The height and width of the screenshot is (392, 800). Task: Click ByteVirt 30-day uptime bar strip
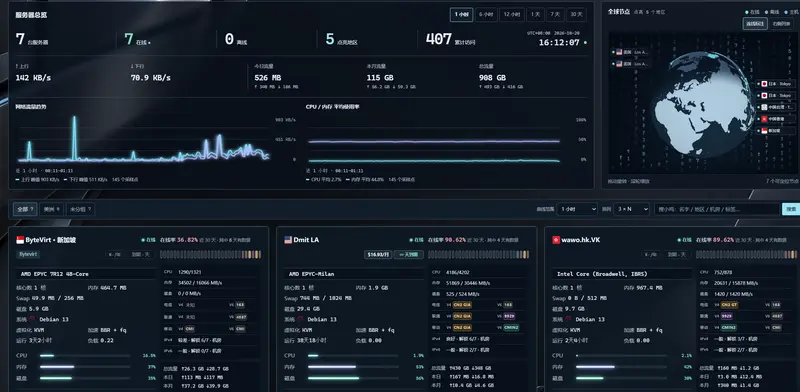click(211, 254)
